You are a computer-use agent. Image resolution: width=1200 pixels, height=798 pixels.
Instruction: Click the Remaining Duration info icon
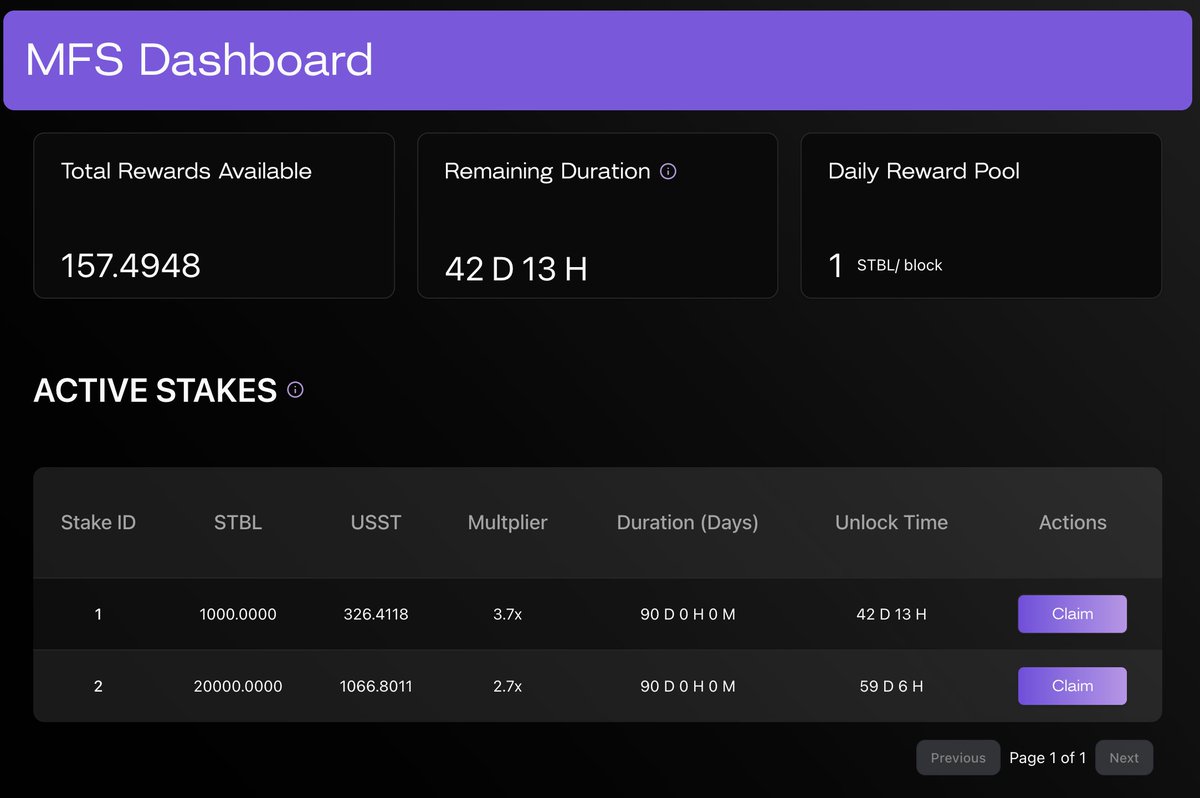point(668,171)
